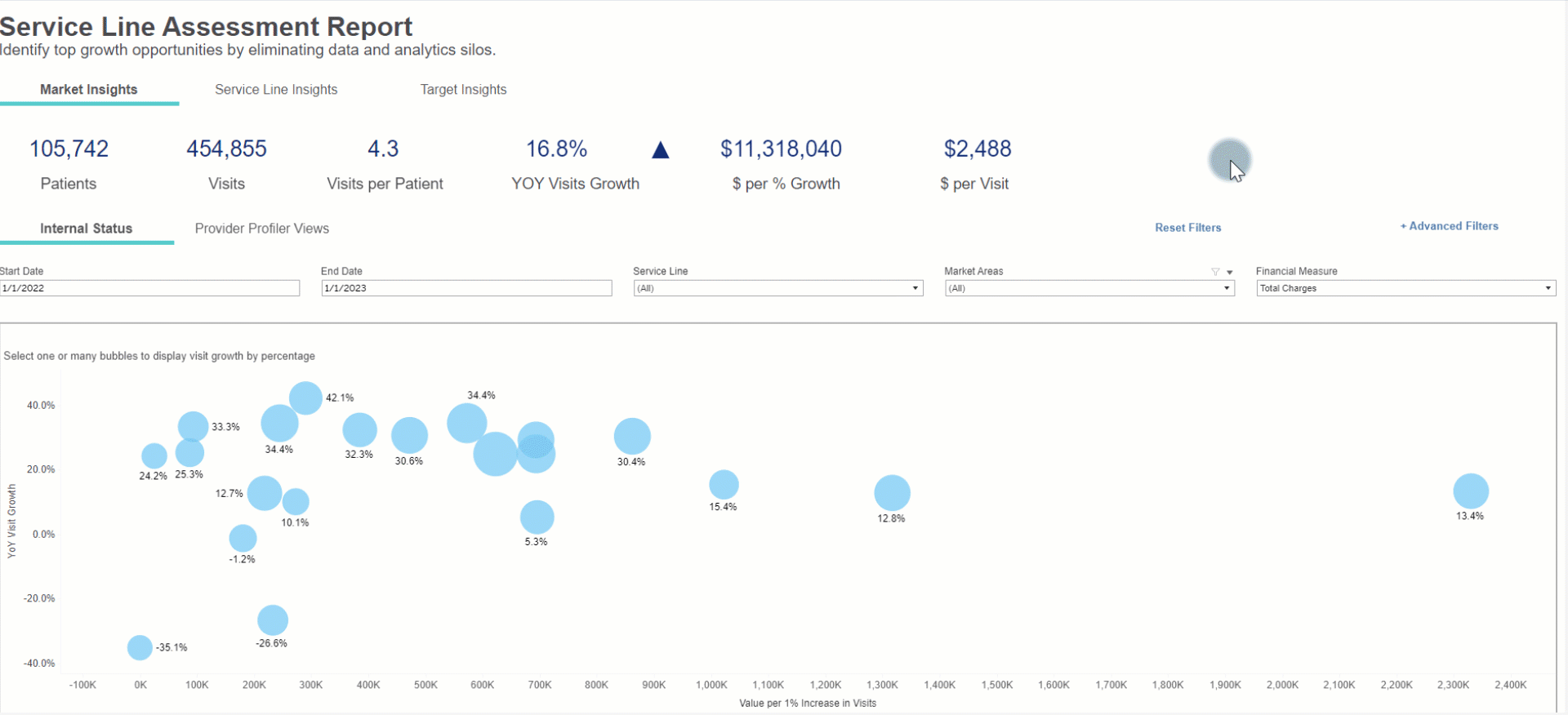Open the Market Areas filter options caret
1568x715 pixels.
[1230, 272]
